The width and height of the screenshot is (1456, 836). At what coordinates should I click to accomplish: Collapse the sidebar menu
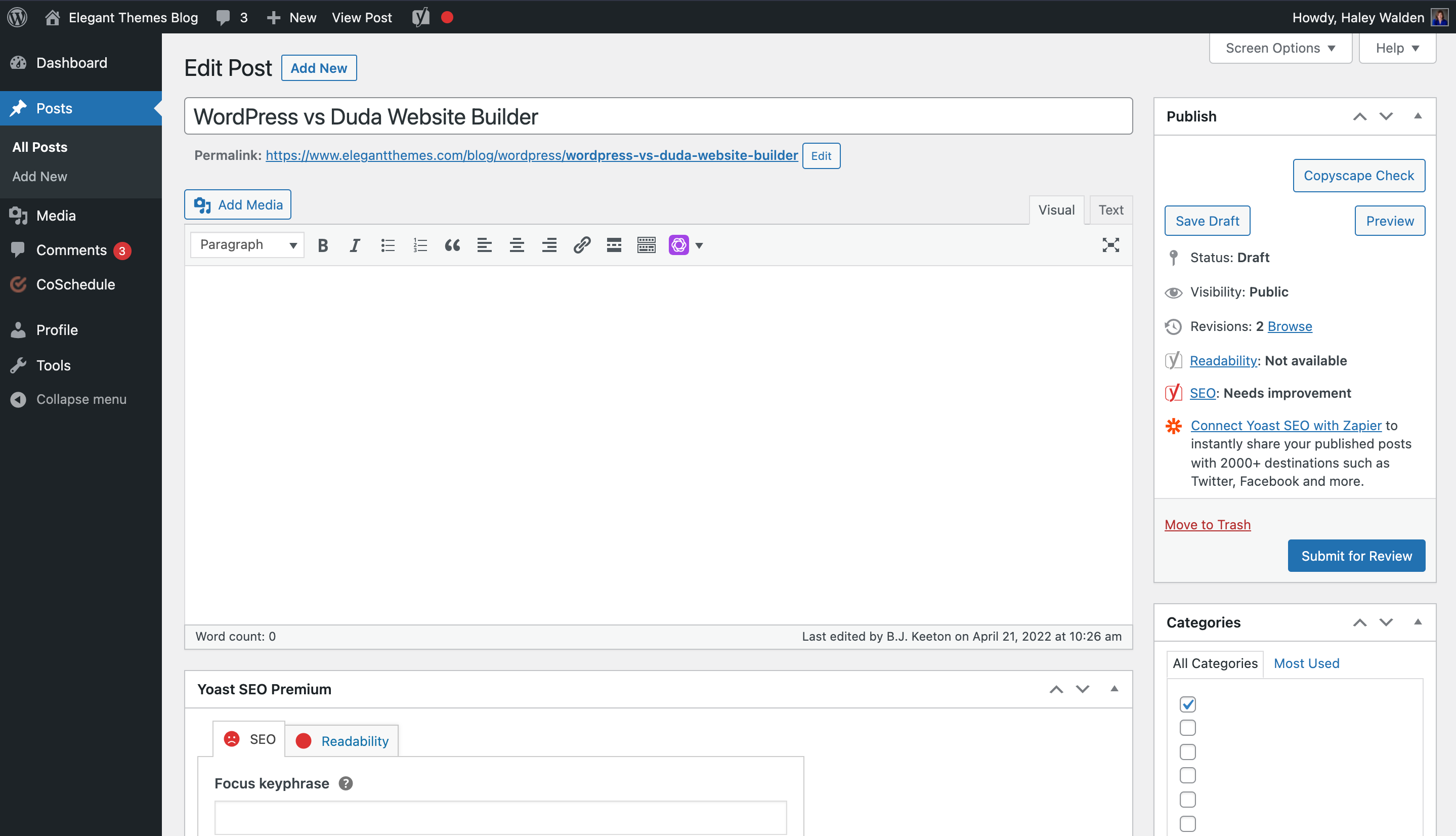point(81,399)
